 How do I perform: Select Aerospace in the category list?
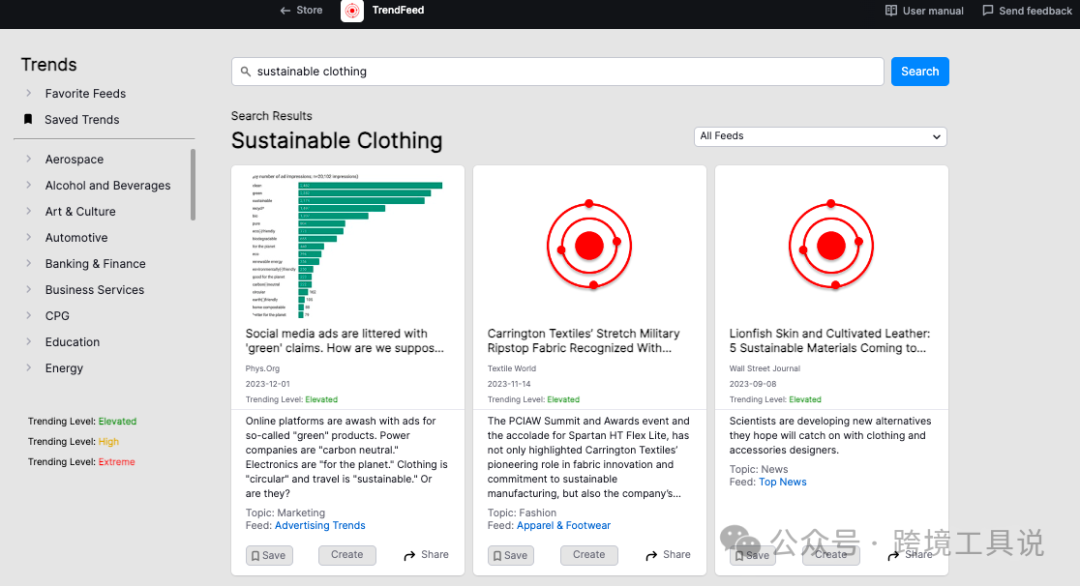(x=74, y=160)
